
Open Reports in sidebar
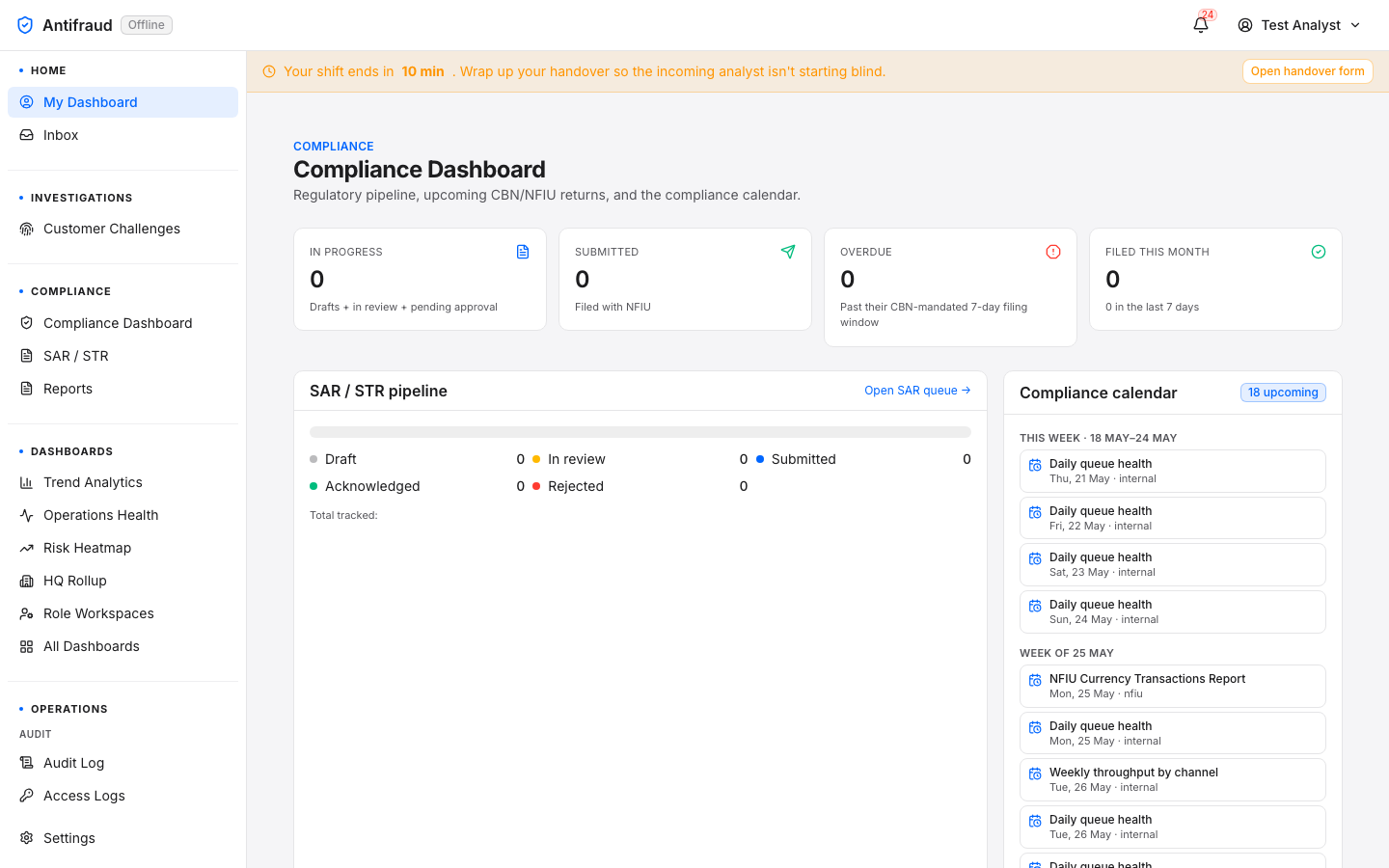click(123, 389)
